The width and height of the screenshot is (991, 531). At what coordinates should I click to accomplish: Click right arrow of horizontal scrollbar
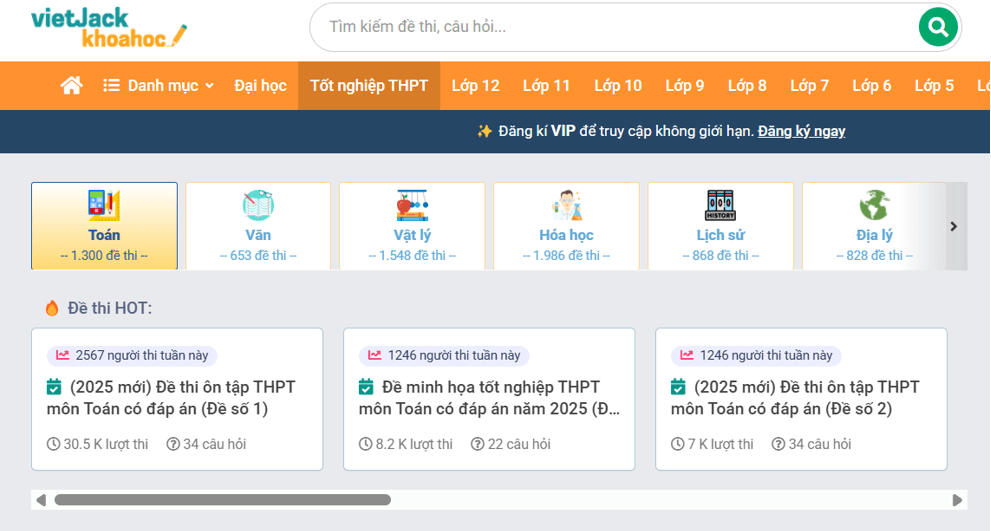957,500
